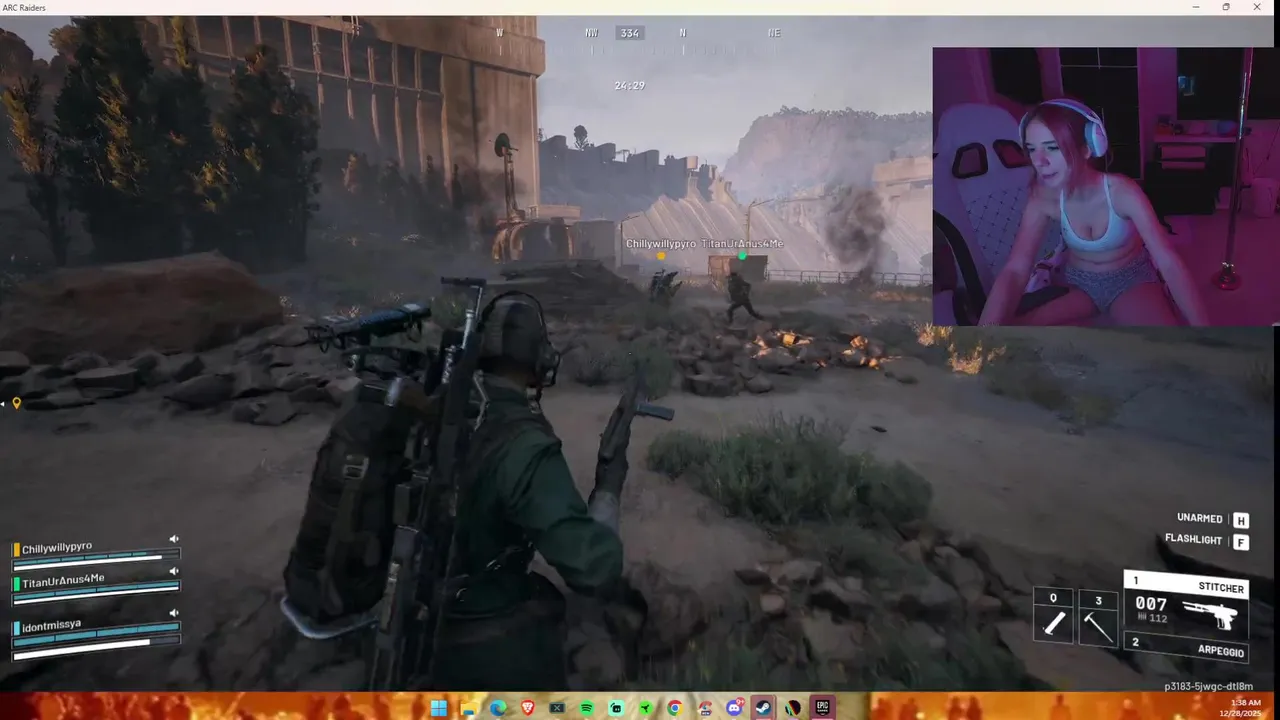Click the F key icon beside Flashlight
Image resolution: width=1280 pixels, height=720 pixels.
pyautogui.click(x=1240, y=542)
